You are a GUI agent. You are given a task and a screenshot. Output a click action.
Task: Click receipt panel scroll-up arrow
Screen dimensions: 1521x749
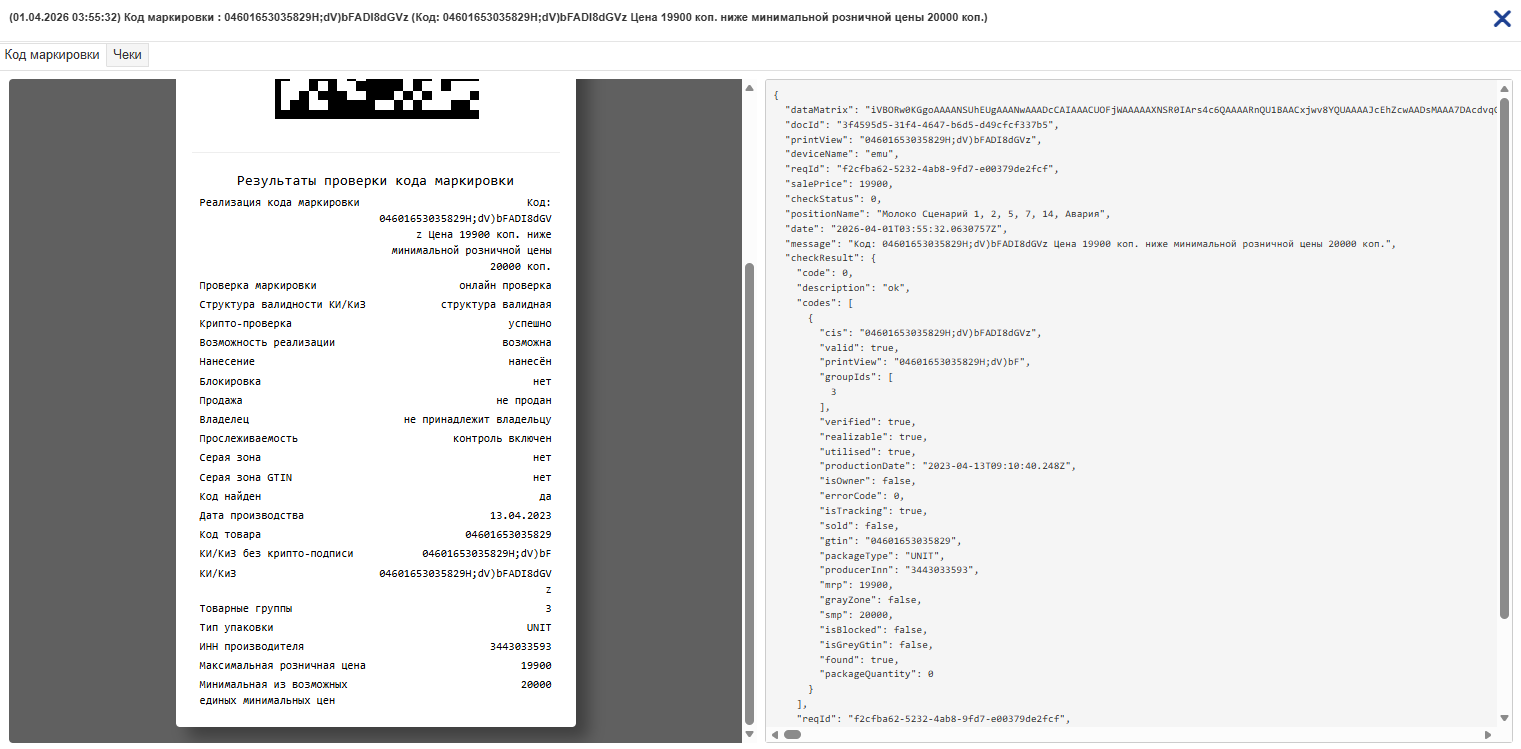pos(749,88)
